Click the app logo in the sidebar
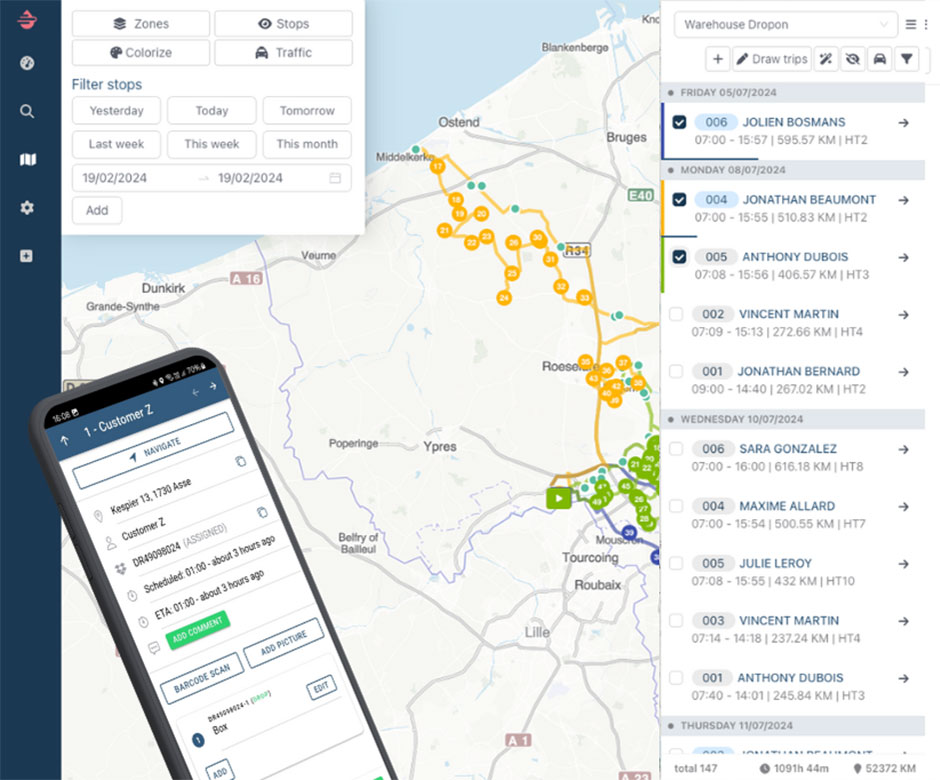Viewport: 940px width, 780px height. pos(27,20)
